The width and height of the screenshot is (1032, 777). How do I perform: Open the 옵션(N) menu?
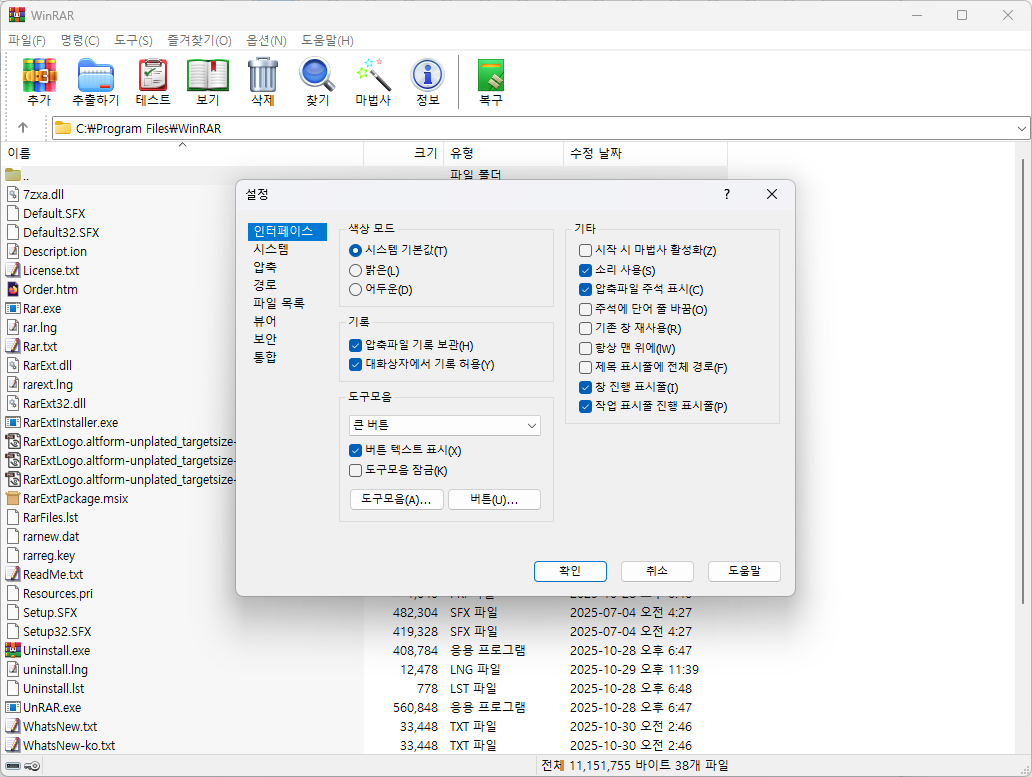(x=267, y=41)
